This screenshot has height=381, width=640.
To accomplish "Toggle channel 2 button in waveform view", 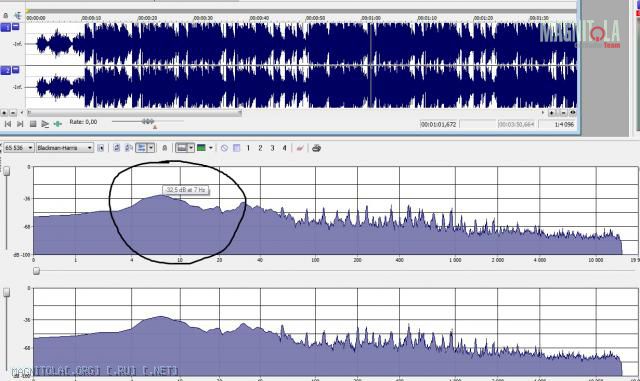I will [x=6, y=70].
